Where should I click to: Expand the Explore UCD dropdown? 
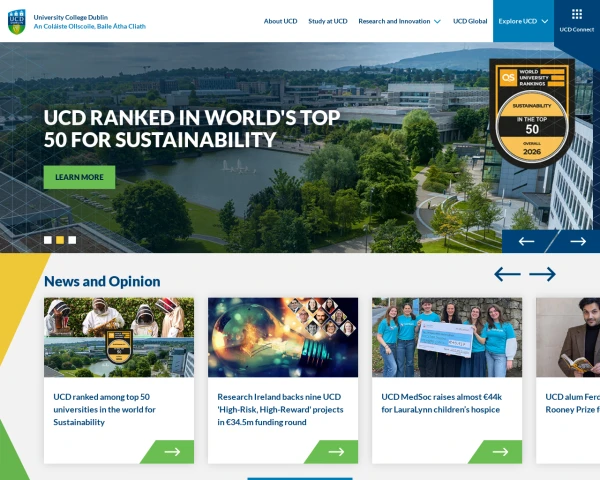(523, 21)
